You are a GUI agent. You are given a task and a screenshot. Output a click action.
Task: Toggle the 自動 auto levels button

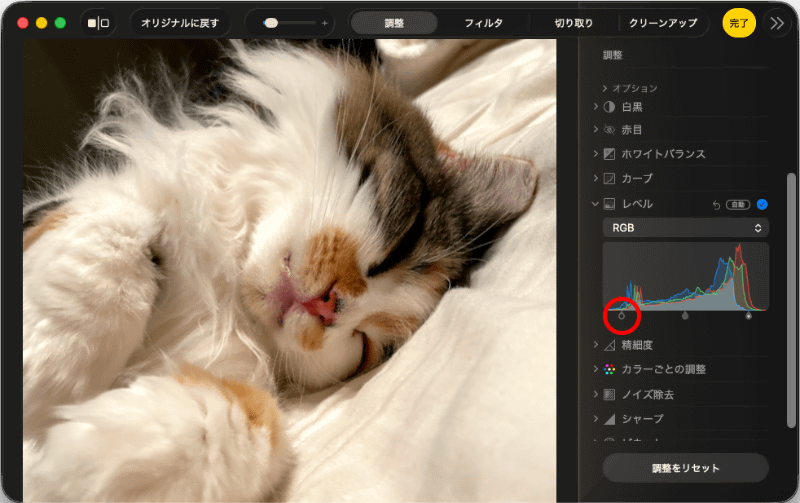point(738,205)
